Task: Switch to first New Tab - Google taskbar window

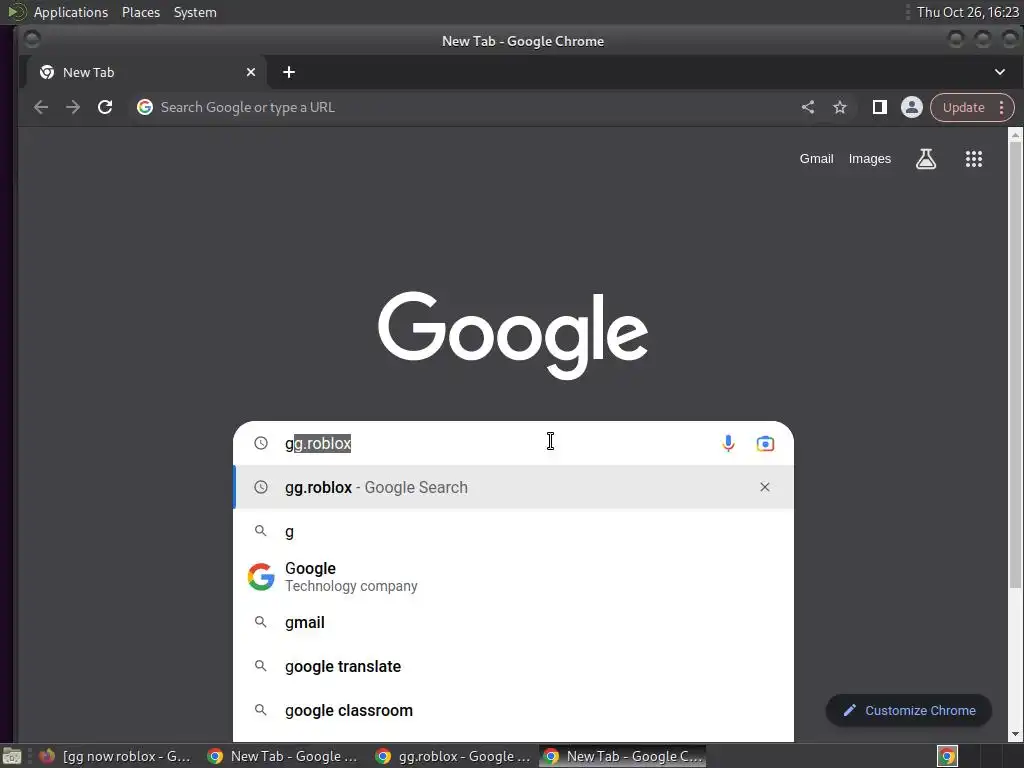Action: tap(283, 756)
